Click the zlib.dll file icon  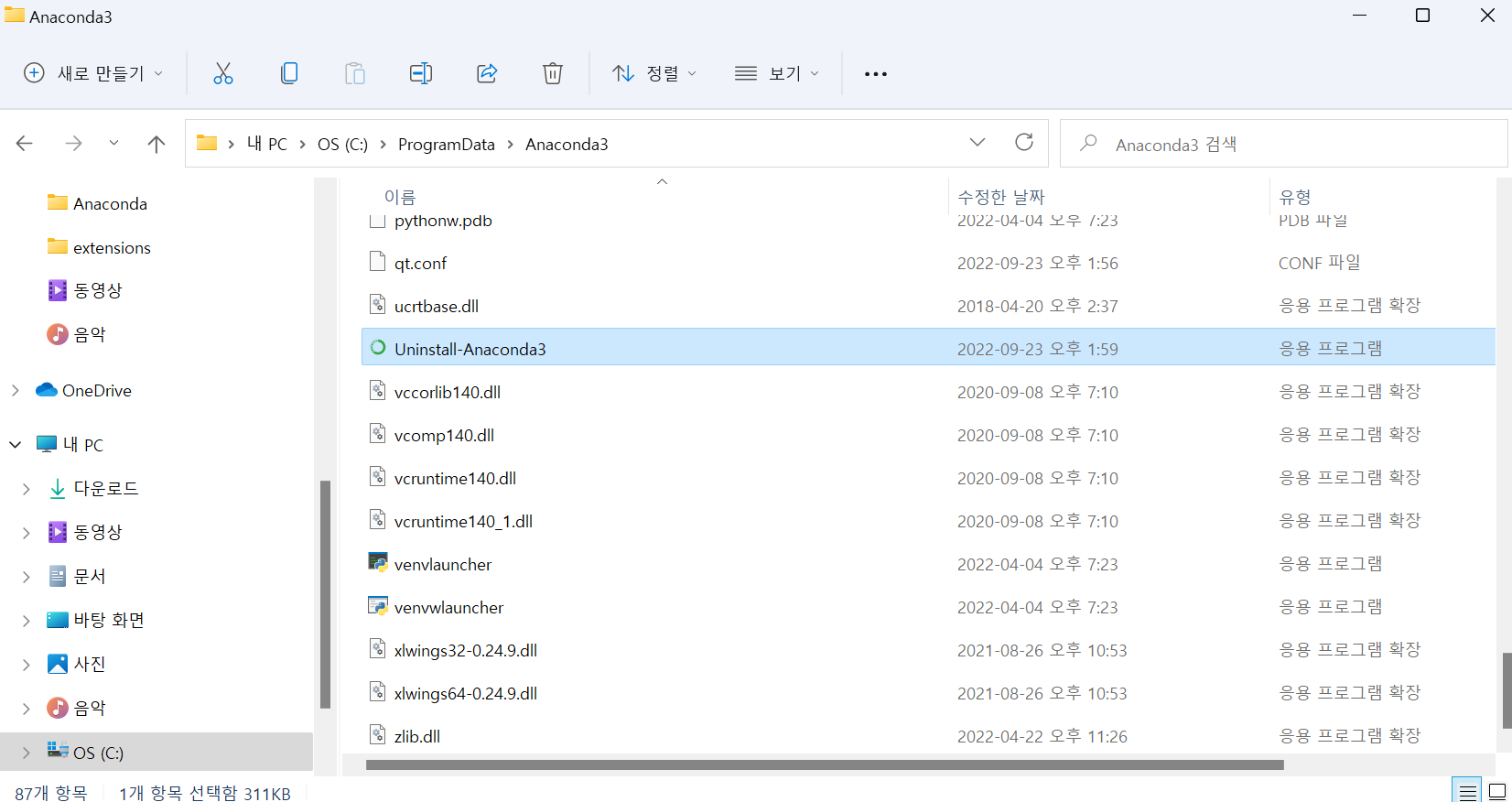[x=377, y=735]
